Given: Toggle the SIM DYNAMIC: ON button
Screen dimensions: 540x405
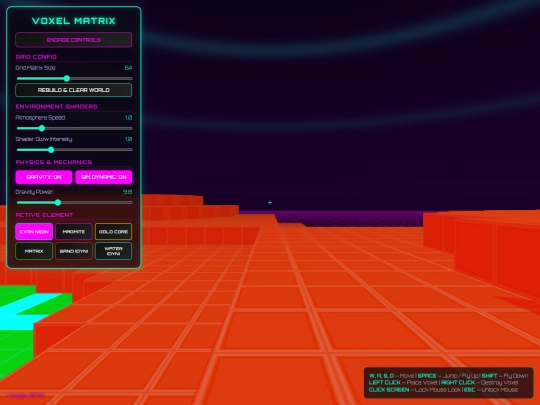Looking at the screenshot, I should (x=104, y=177).
